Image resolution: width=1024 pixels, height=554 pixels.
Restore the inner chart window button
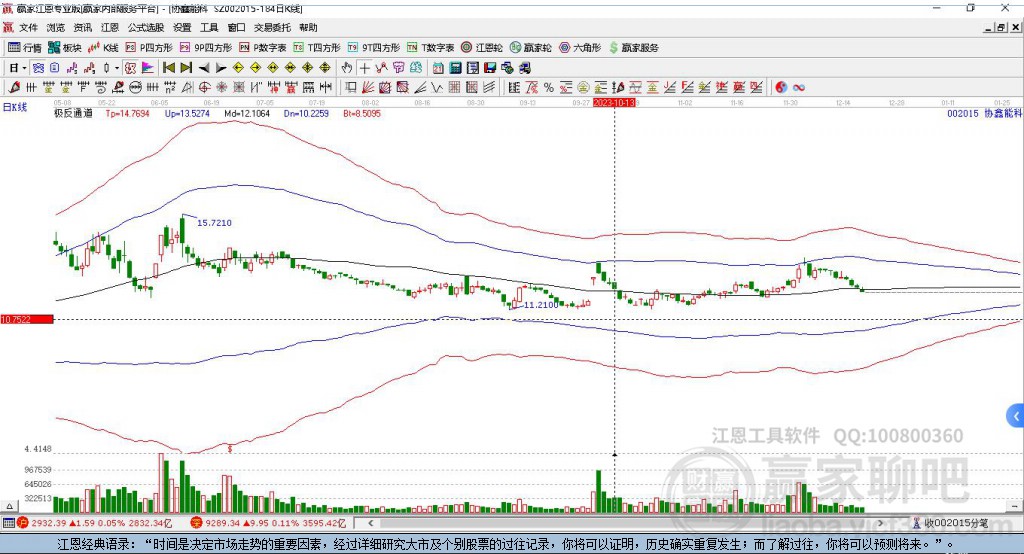(1000, 27)
